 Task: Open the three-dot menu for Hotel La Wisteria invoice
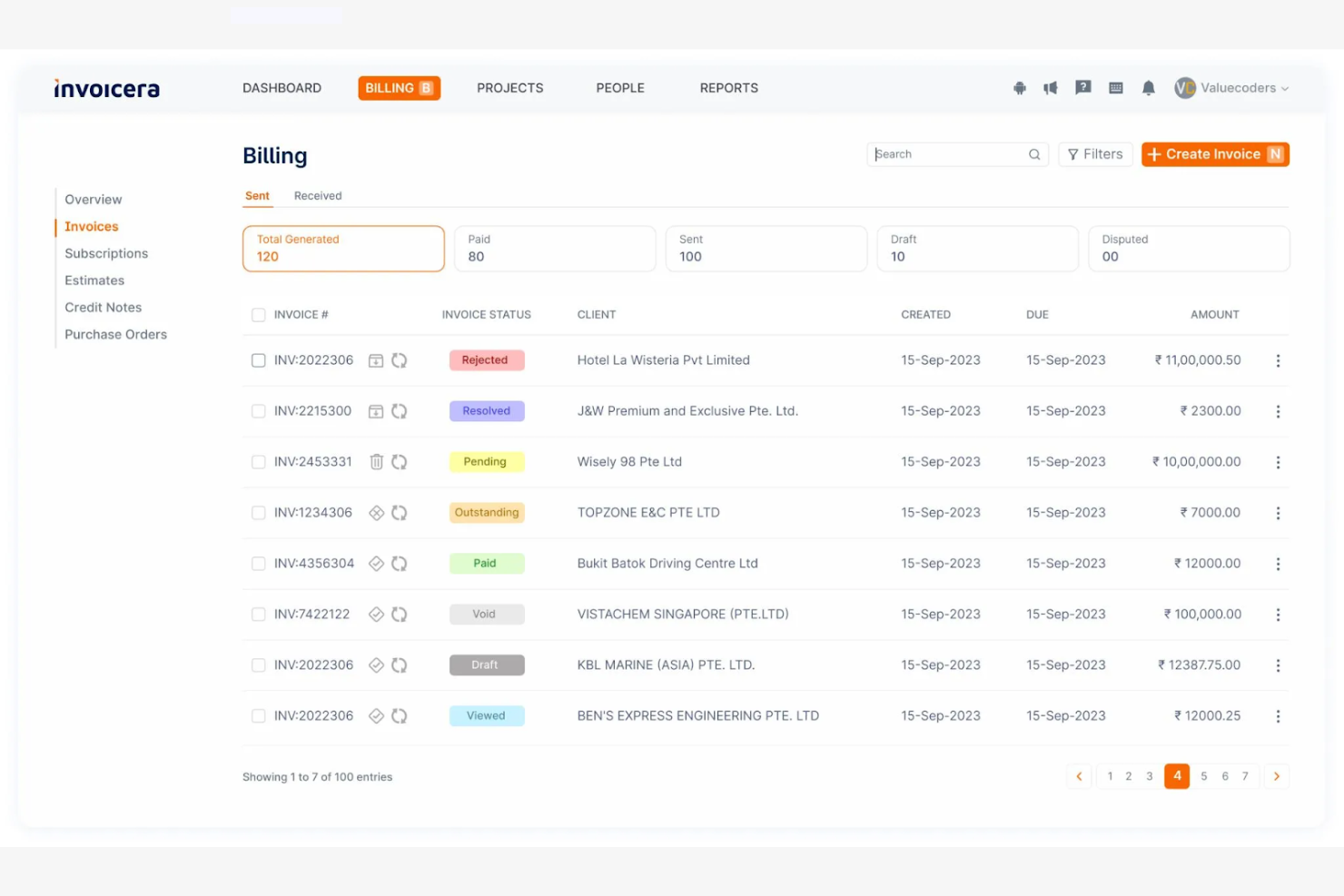pyautogui.click(x=1278, y=360)
